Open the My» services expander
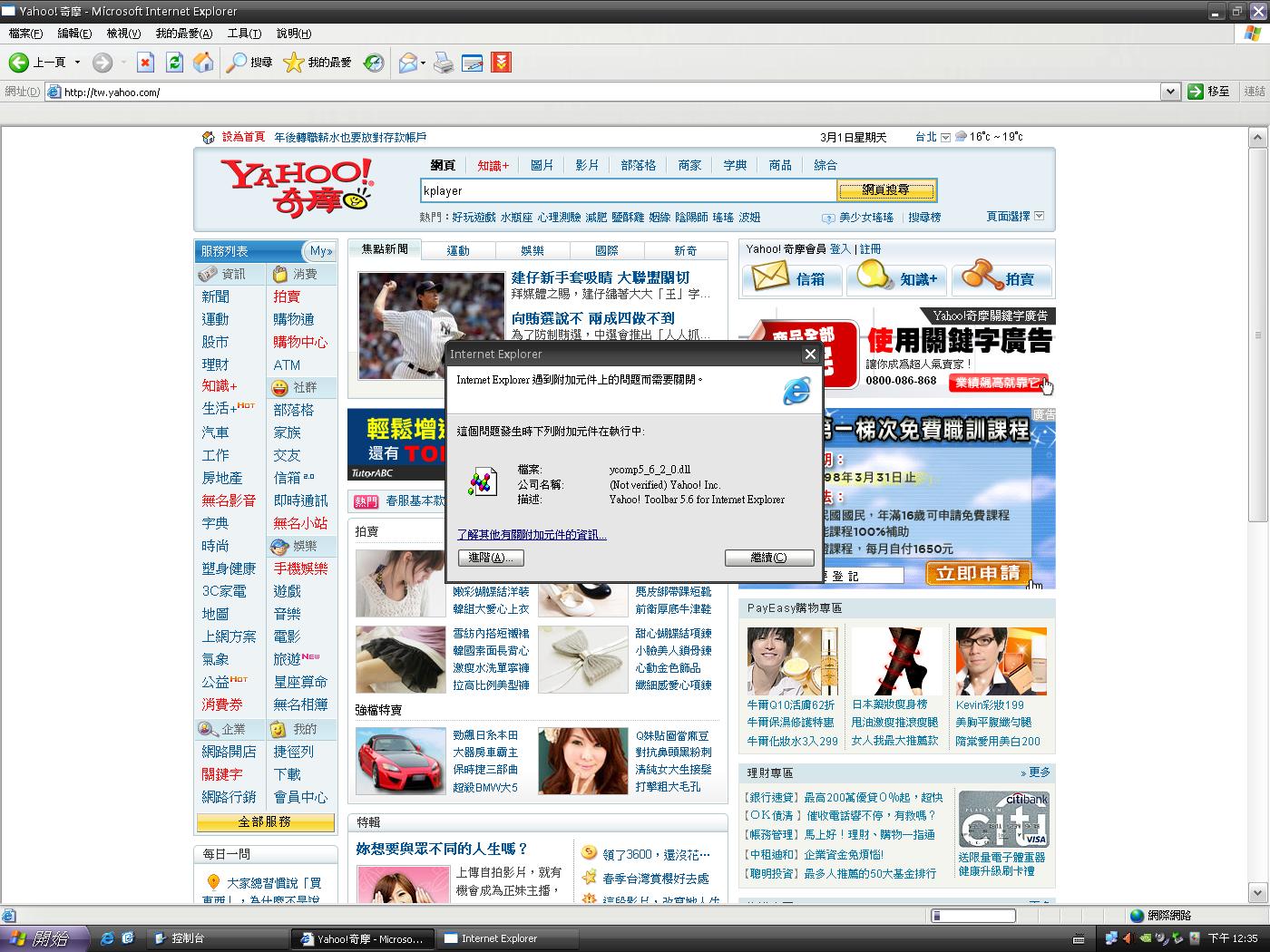The image size is (1270, 952). click(x=321, y=251)
